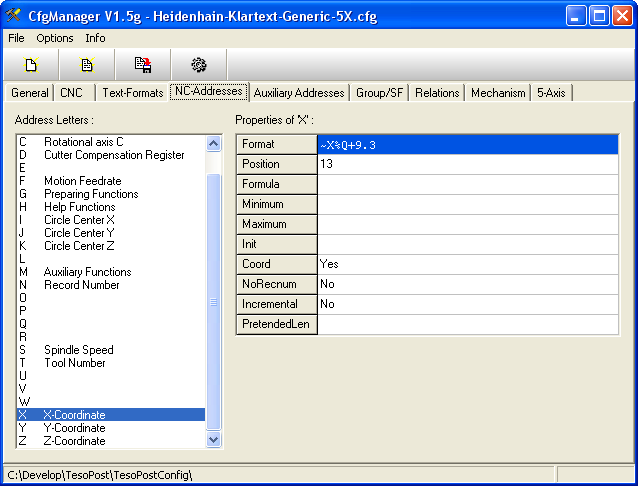The width and height of the screenshot is (638, 486).
Task: Click the scroll down arrow of address list
Action: pyautogui.click(x=213, y=438)
